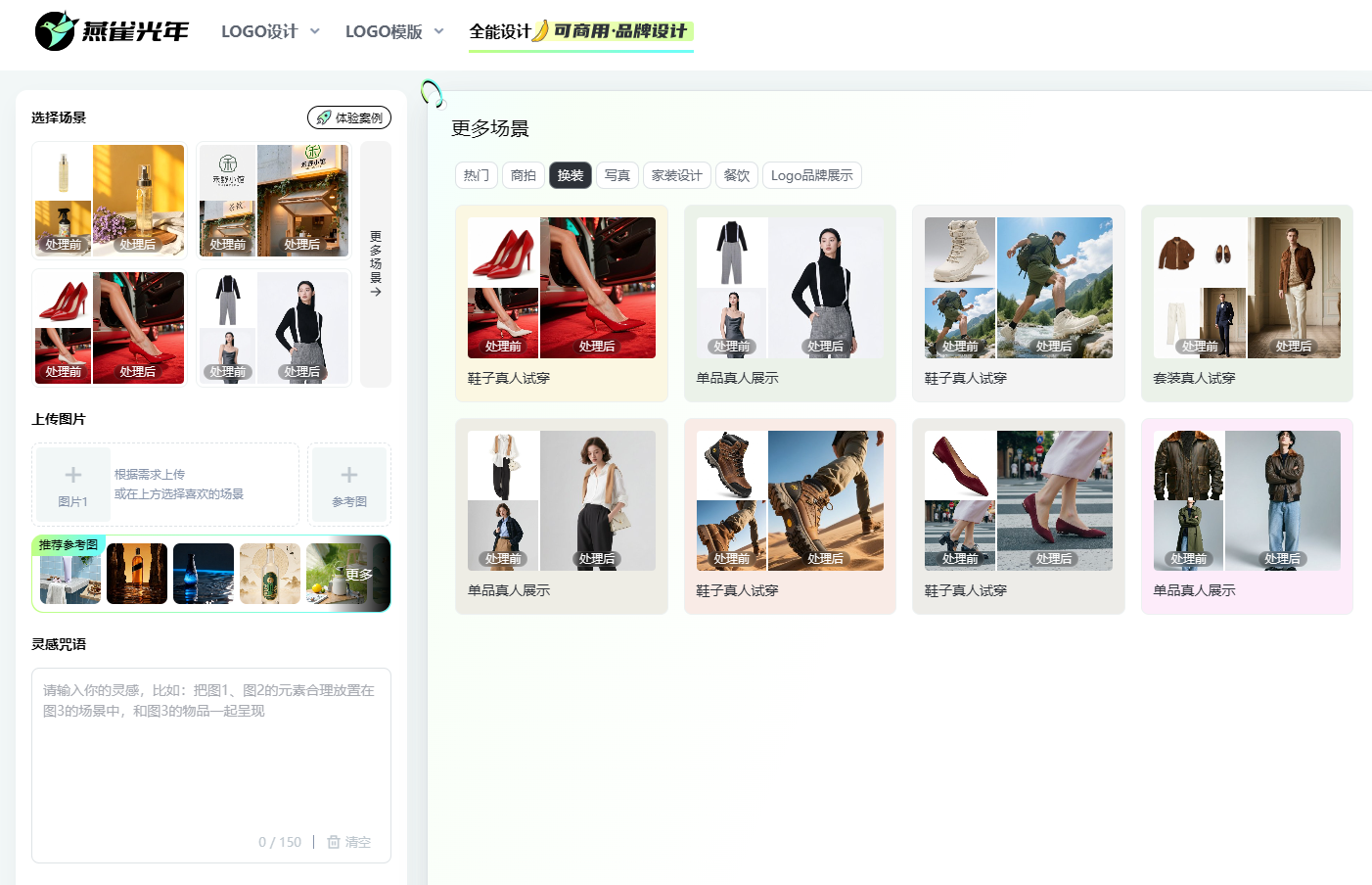
Task: Click 更多 in recommended reference images
Action: click(358, 575)
